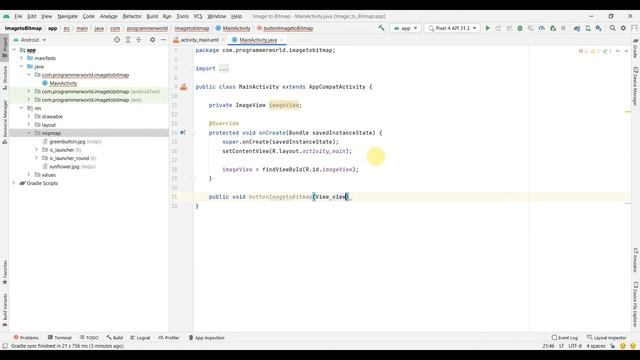This screenshot has width=640, height=360.
Task: Open the Gradle side panel
Action: click(x=636, y=49)
